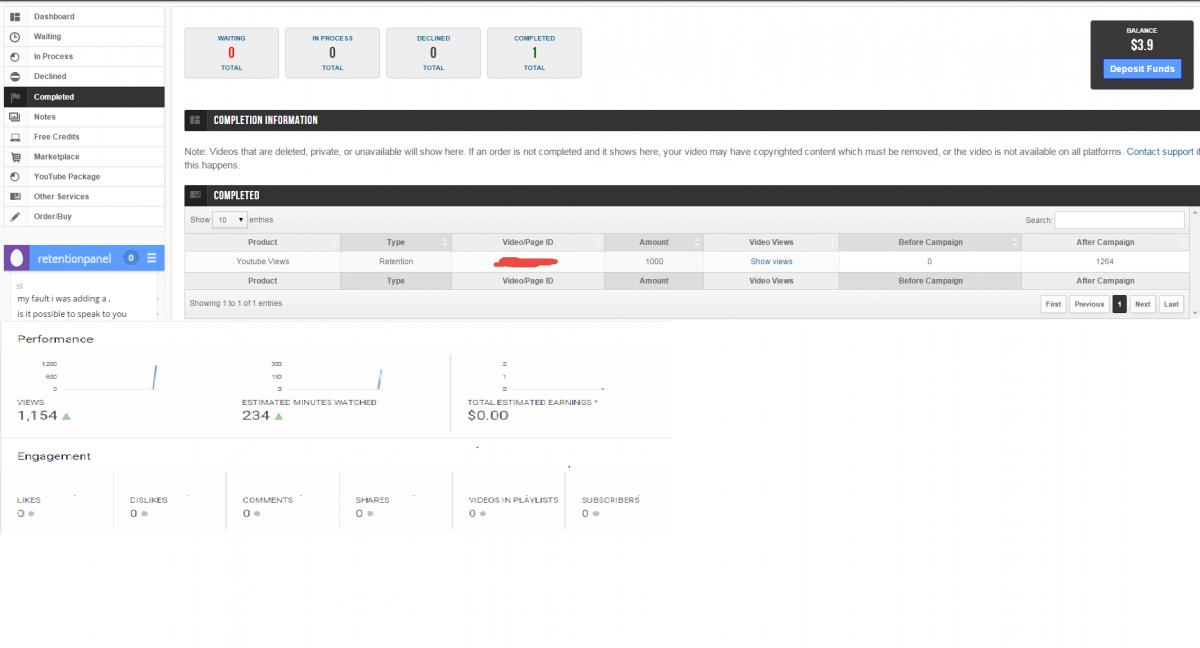Select the Likes engagement label
The width and height of the screenshot is (1200, 648).
tap(29, 500)
